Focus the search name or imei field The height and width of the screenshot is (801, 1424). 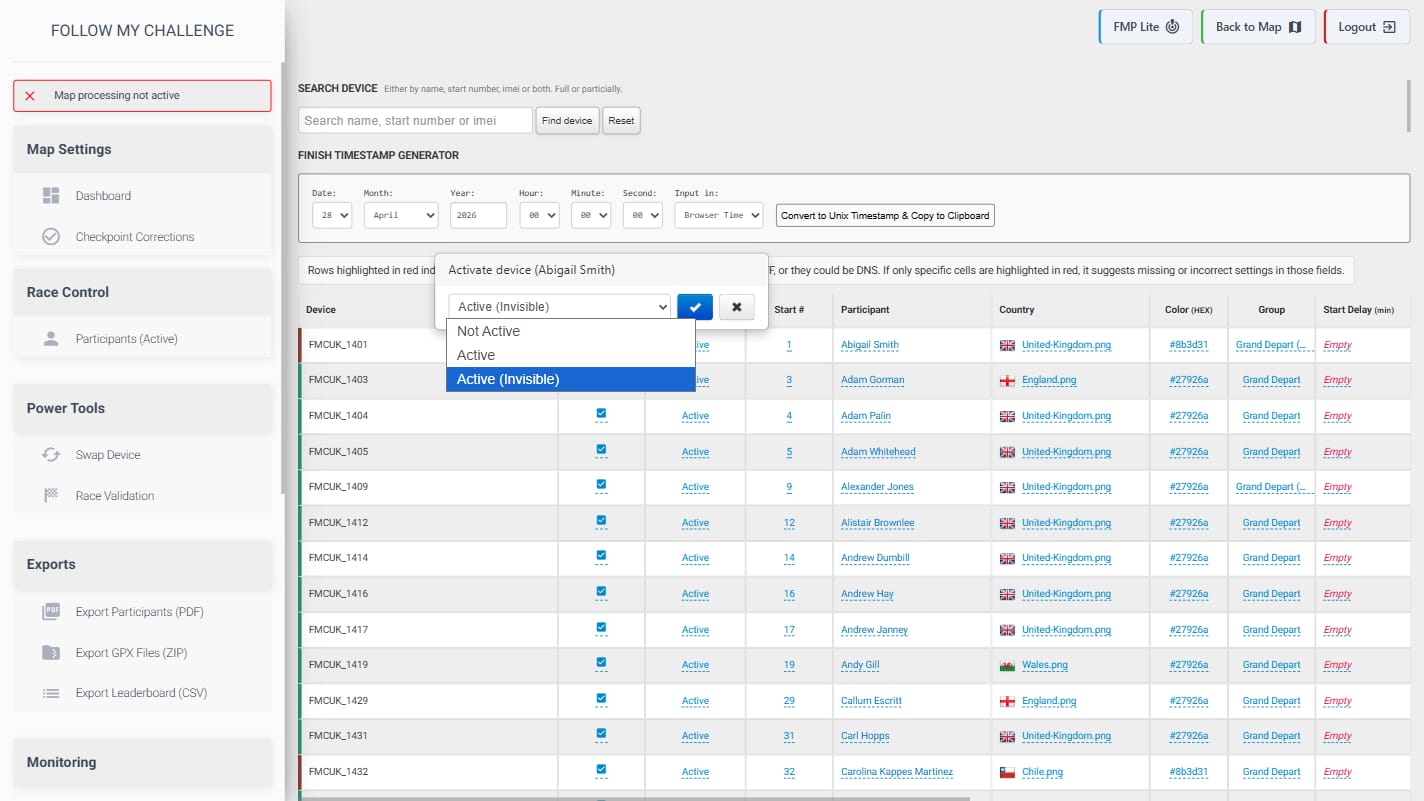tap(415, 121)
